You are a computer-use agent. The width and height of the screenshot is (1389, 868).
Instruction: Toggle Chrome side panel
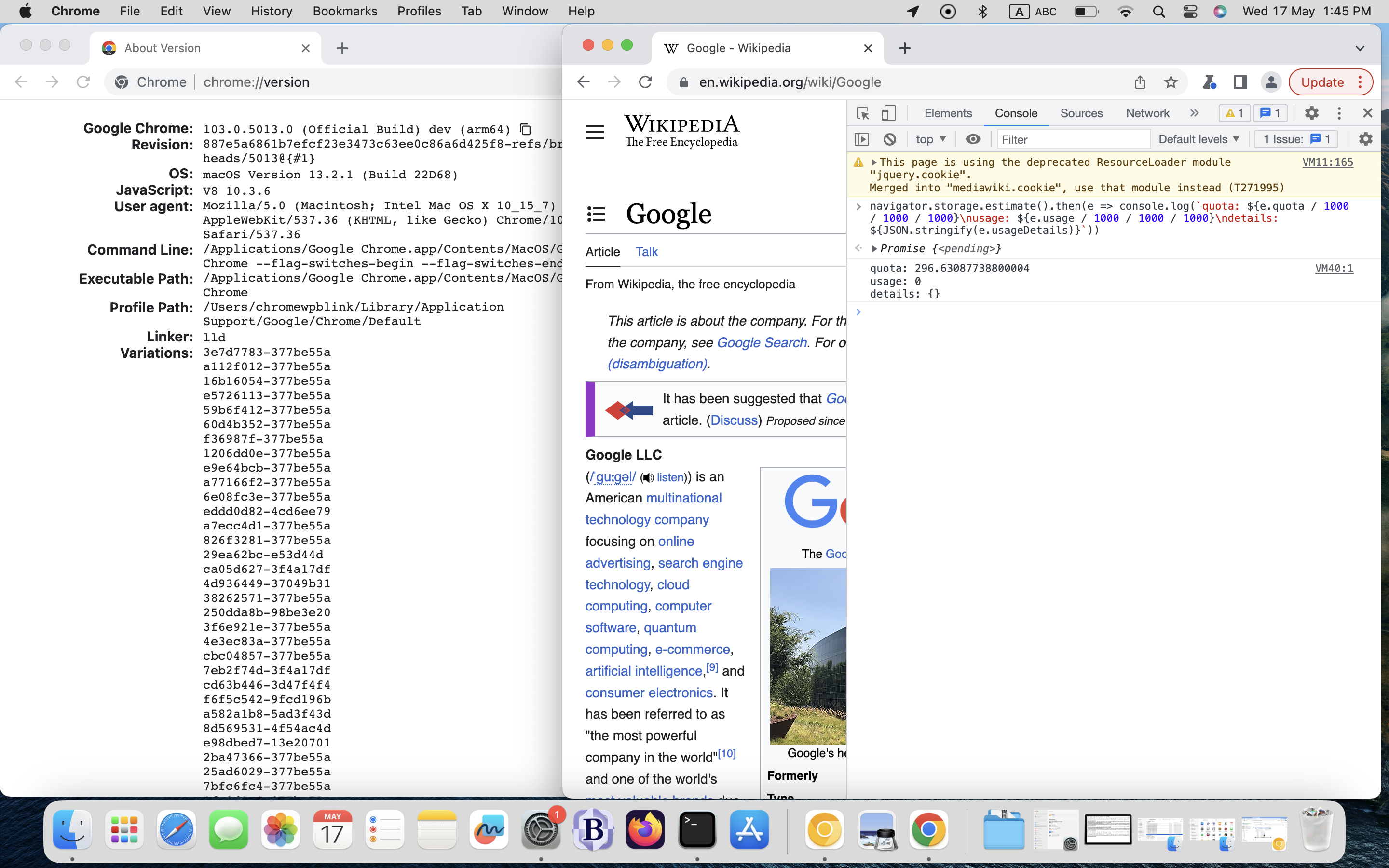tap(1240, 82)
